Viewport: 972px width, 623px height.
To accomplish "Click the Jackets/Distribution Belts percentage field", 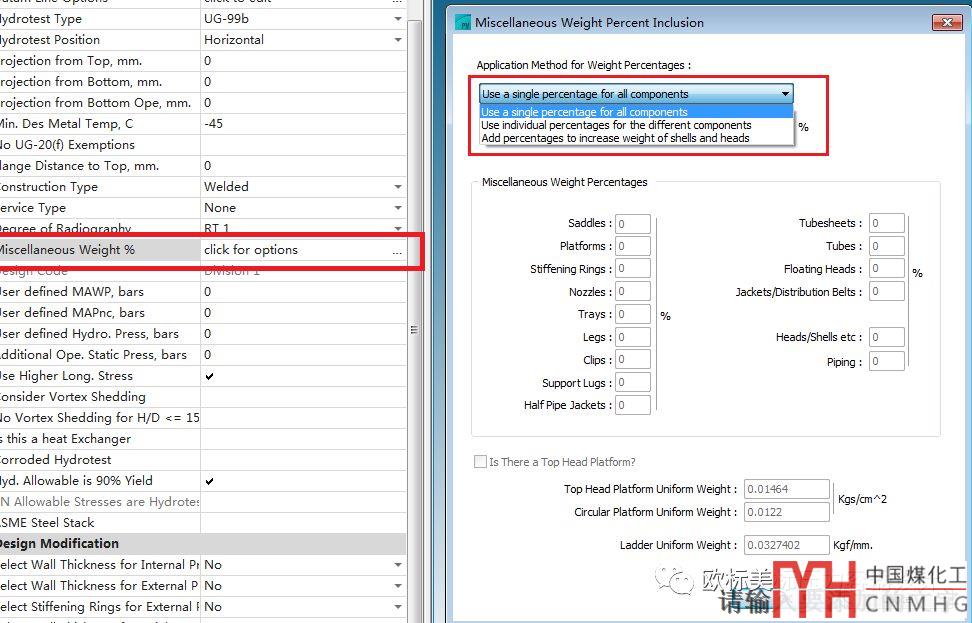I will coord(886,292).
